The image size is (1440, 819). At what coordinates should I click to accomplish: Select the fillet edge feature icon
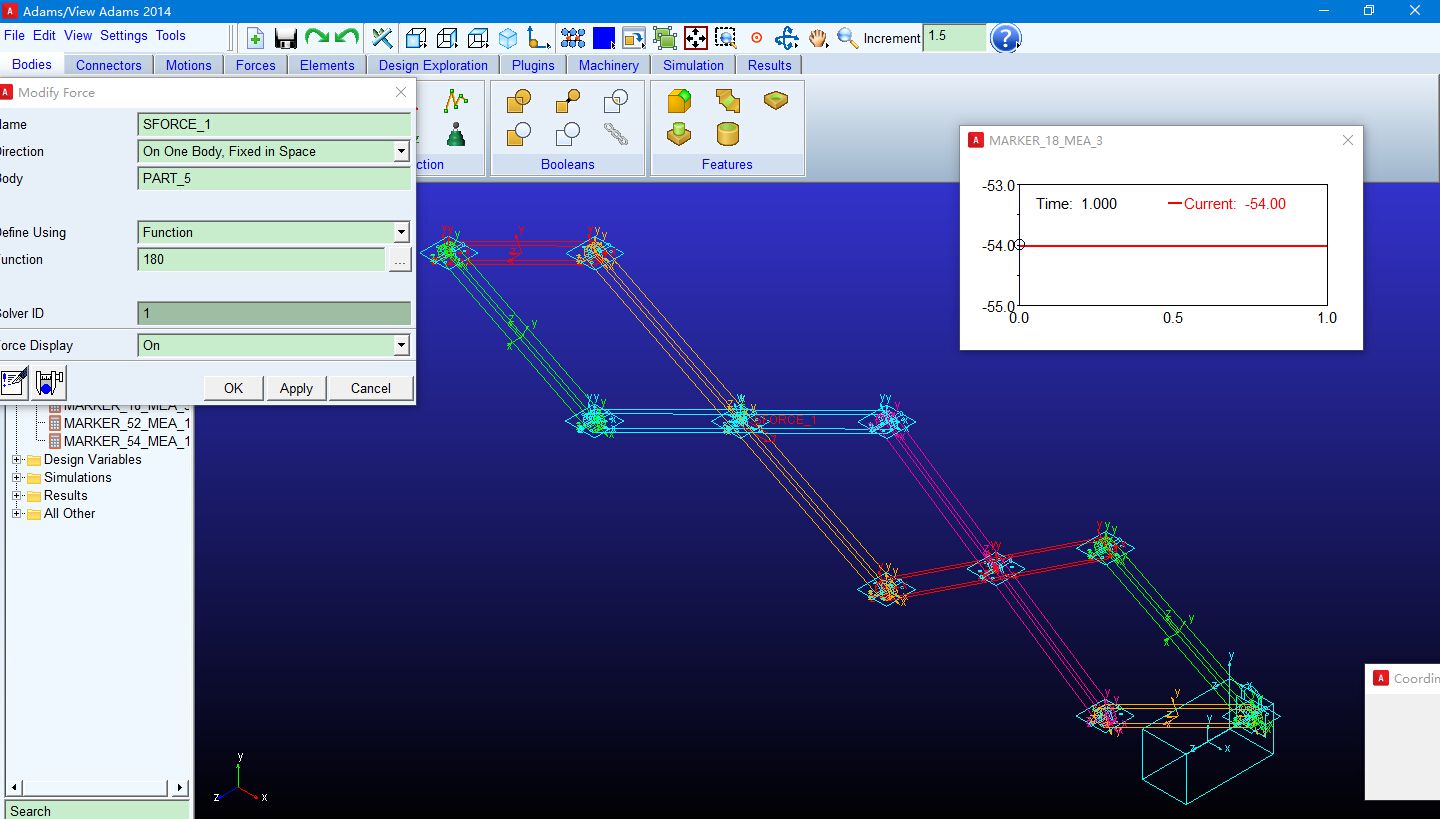tap(679, 101)
